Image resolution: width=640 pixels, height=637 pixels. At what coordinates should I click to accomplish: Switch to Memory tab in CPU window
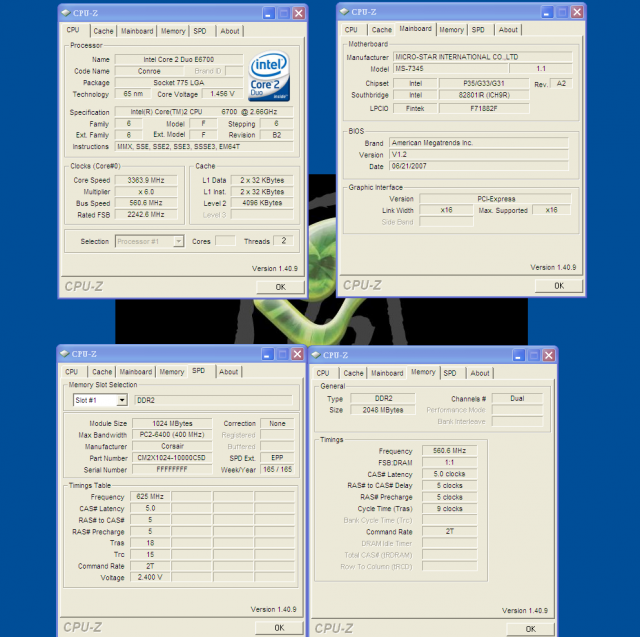point(173,31)
